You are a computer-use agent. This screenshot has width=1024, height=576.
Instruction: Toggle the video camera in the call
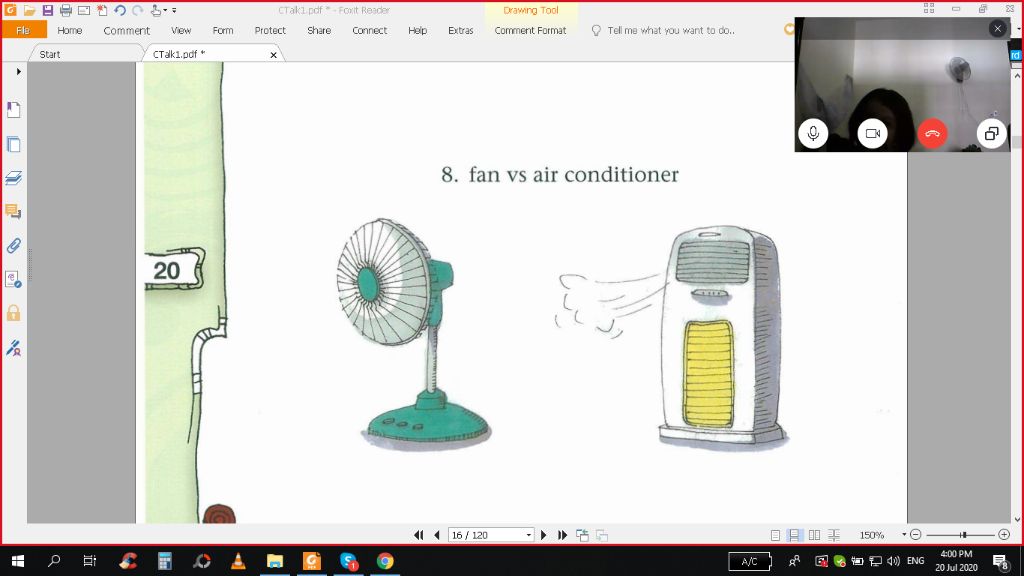pyautogui.click(x=872, y=133)
